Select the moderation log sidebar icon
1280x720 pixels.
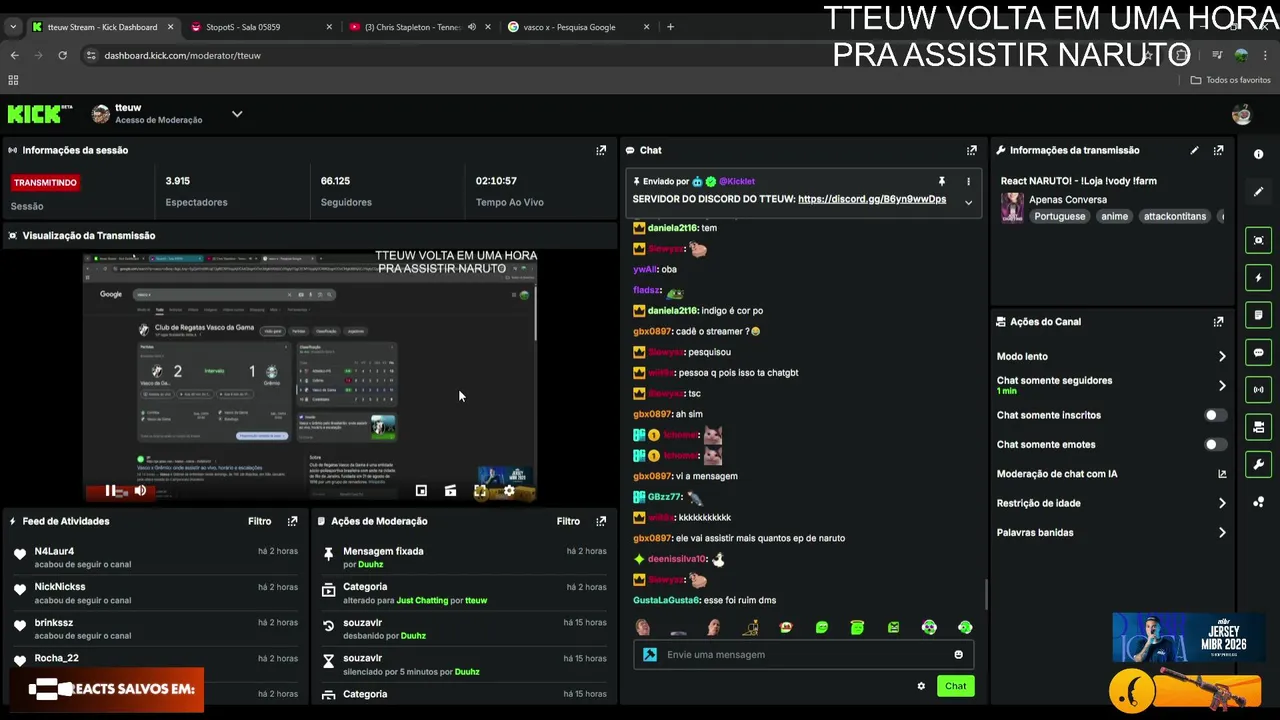(x=1258, y=315)
